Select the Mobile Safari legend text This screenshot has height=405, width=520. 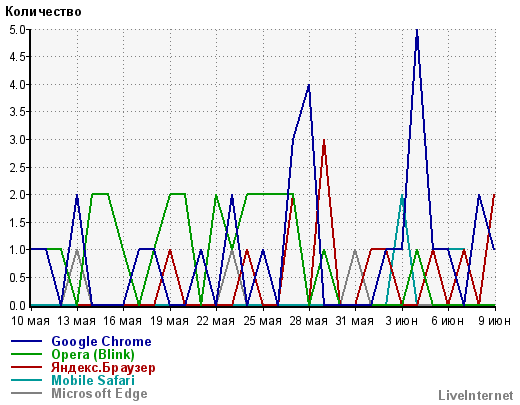coord(93,380)
